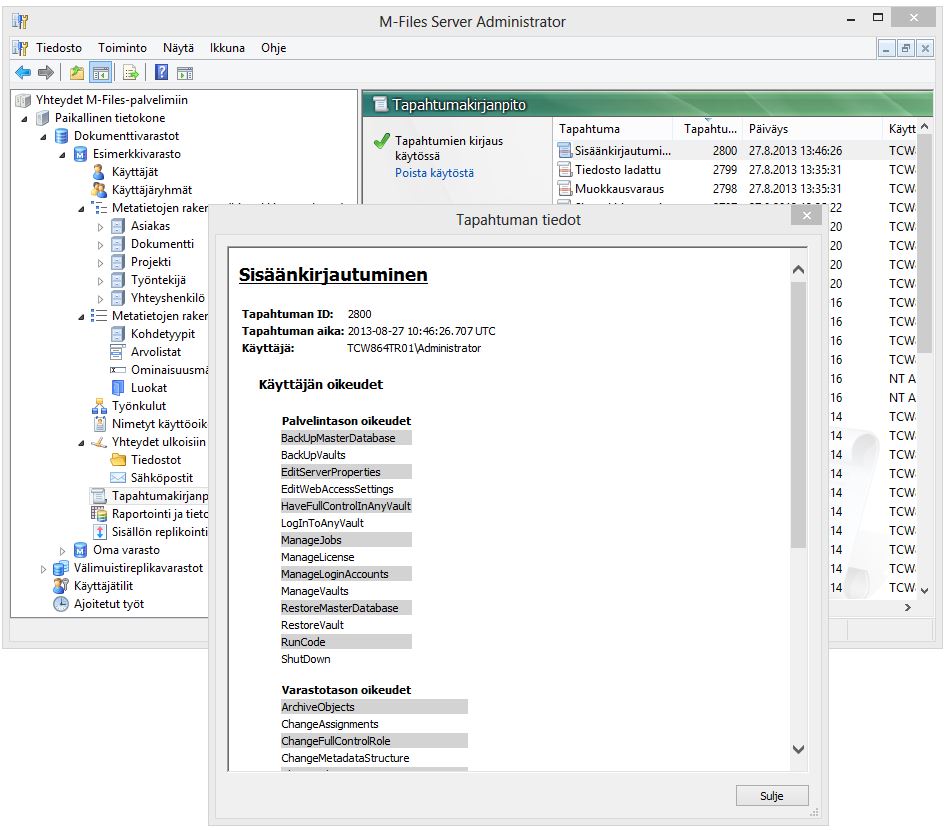
Task: Open the Tiedosto menu
Action: point(59,48)
